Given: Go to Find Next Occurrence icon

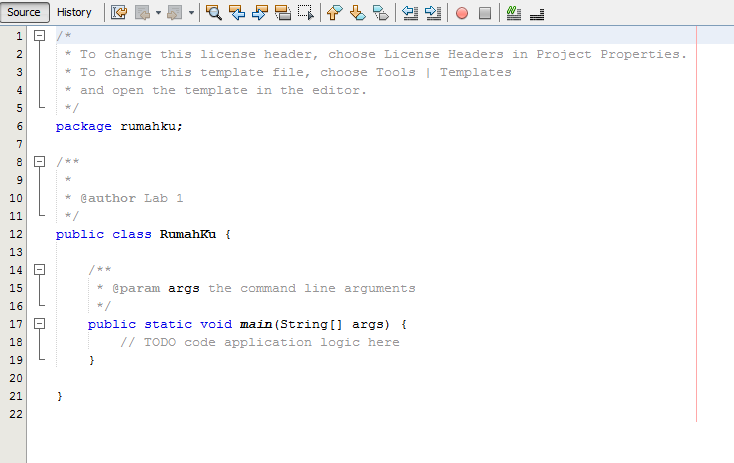Looking at the screenshot, I should coord(260,13).
